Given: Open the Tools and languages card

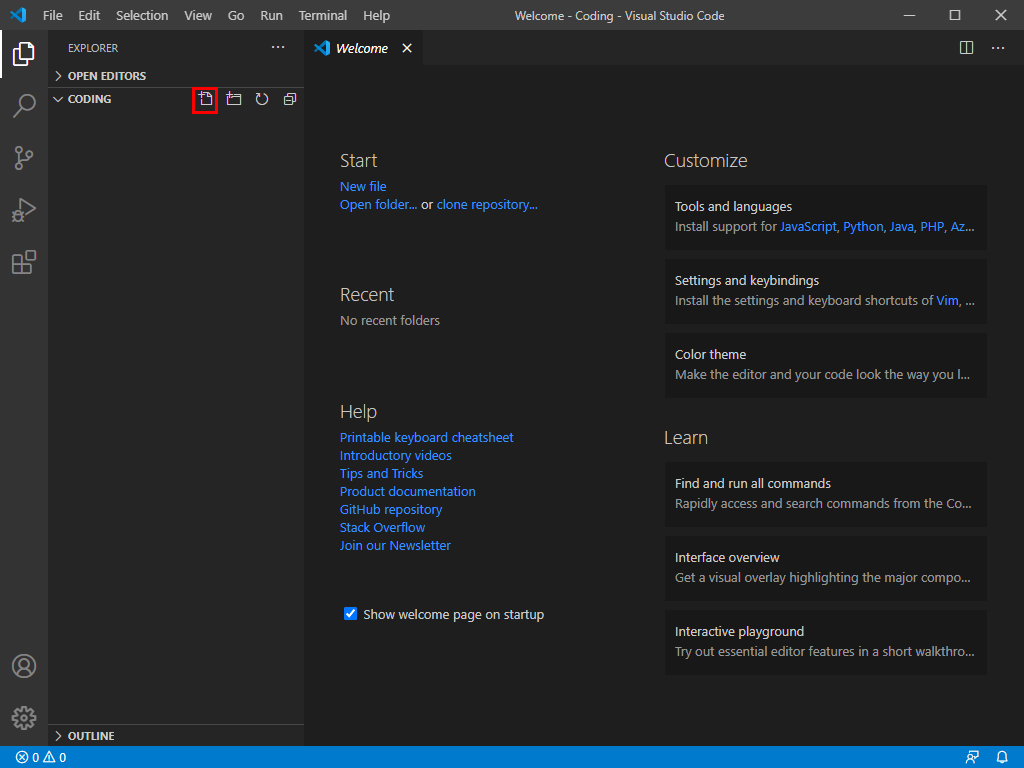Looking at the screenshot, I should coord(825,217).
